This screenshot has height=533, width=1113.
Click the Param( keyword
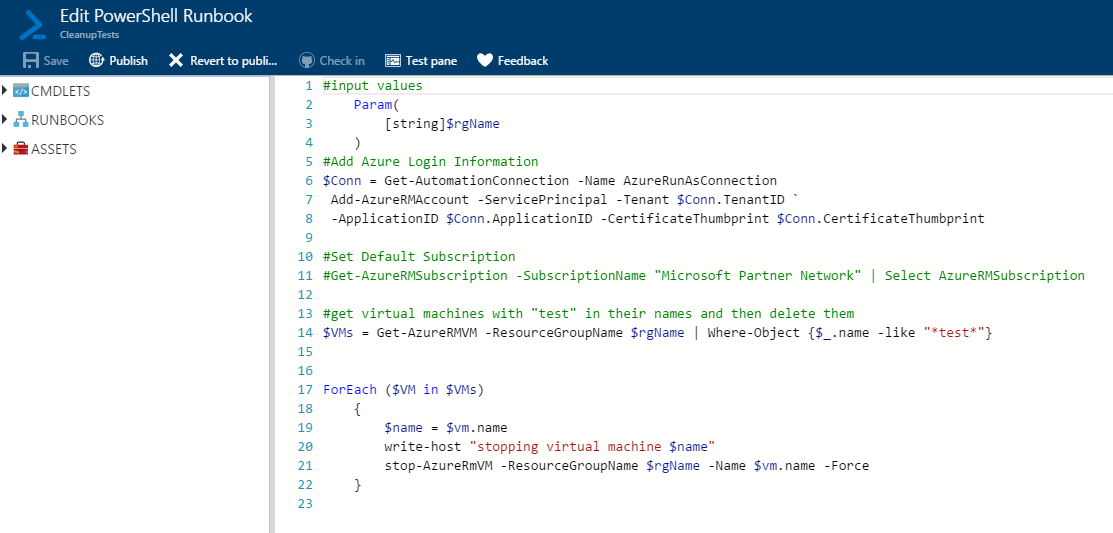(x=377, y=105)
